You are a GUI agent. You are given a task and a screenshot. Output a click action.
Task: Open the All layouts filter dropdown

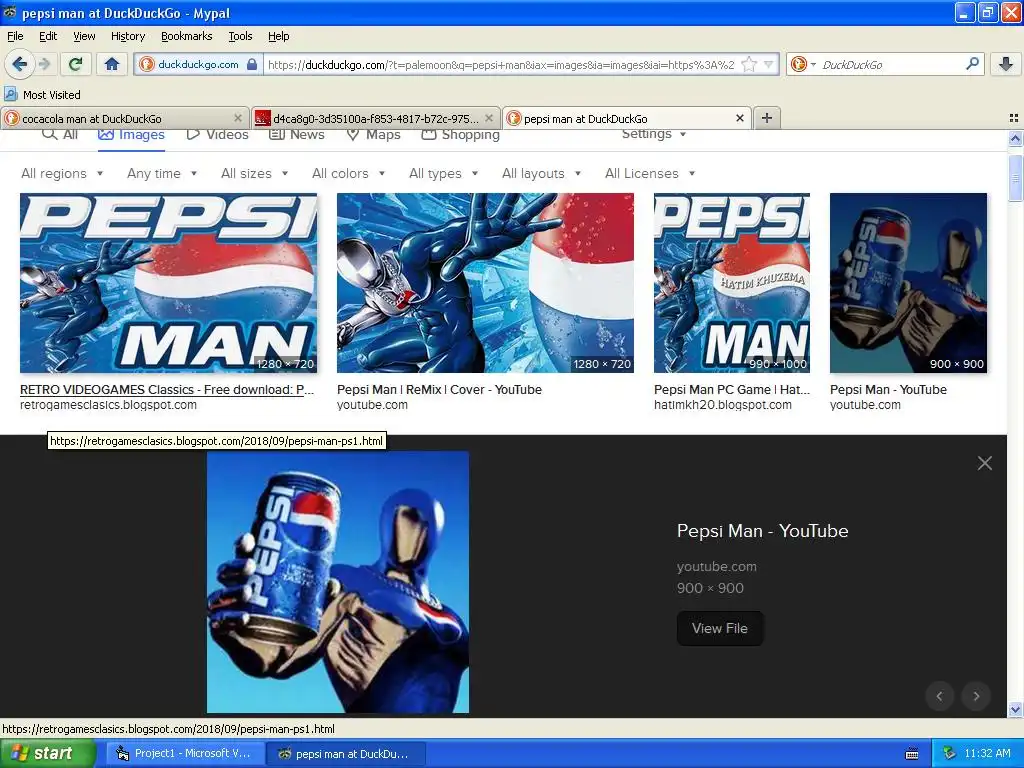[541, 173]
